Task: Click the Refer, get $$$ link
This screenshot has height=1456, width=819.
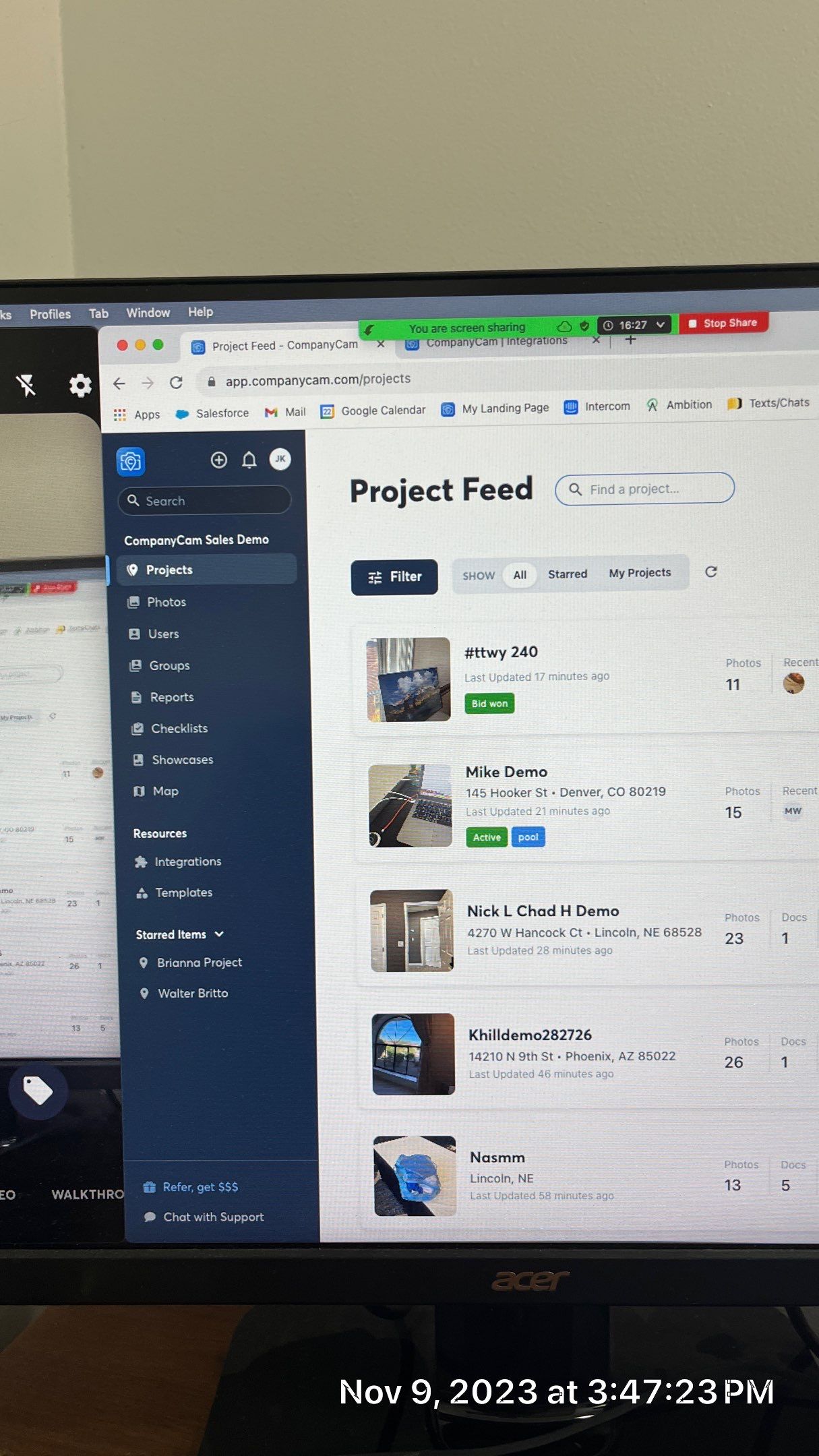Action: (x=200, y=1187)
